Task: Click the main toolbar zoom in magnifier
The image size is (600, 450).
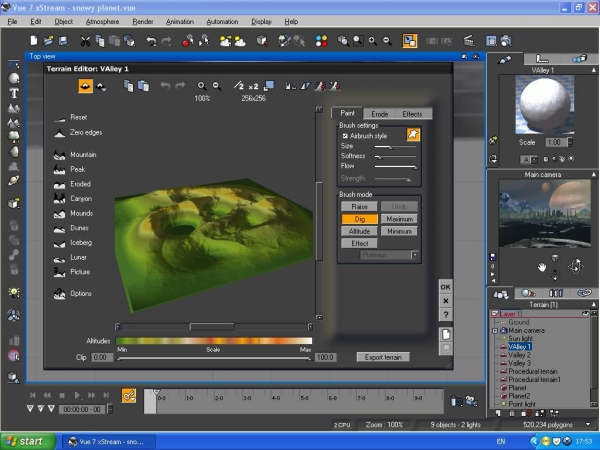Action: (x=372, y=41)
